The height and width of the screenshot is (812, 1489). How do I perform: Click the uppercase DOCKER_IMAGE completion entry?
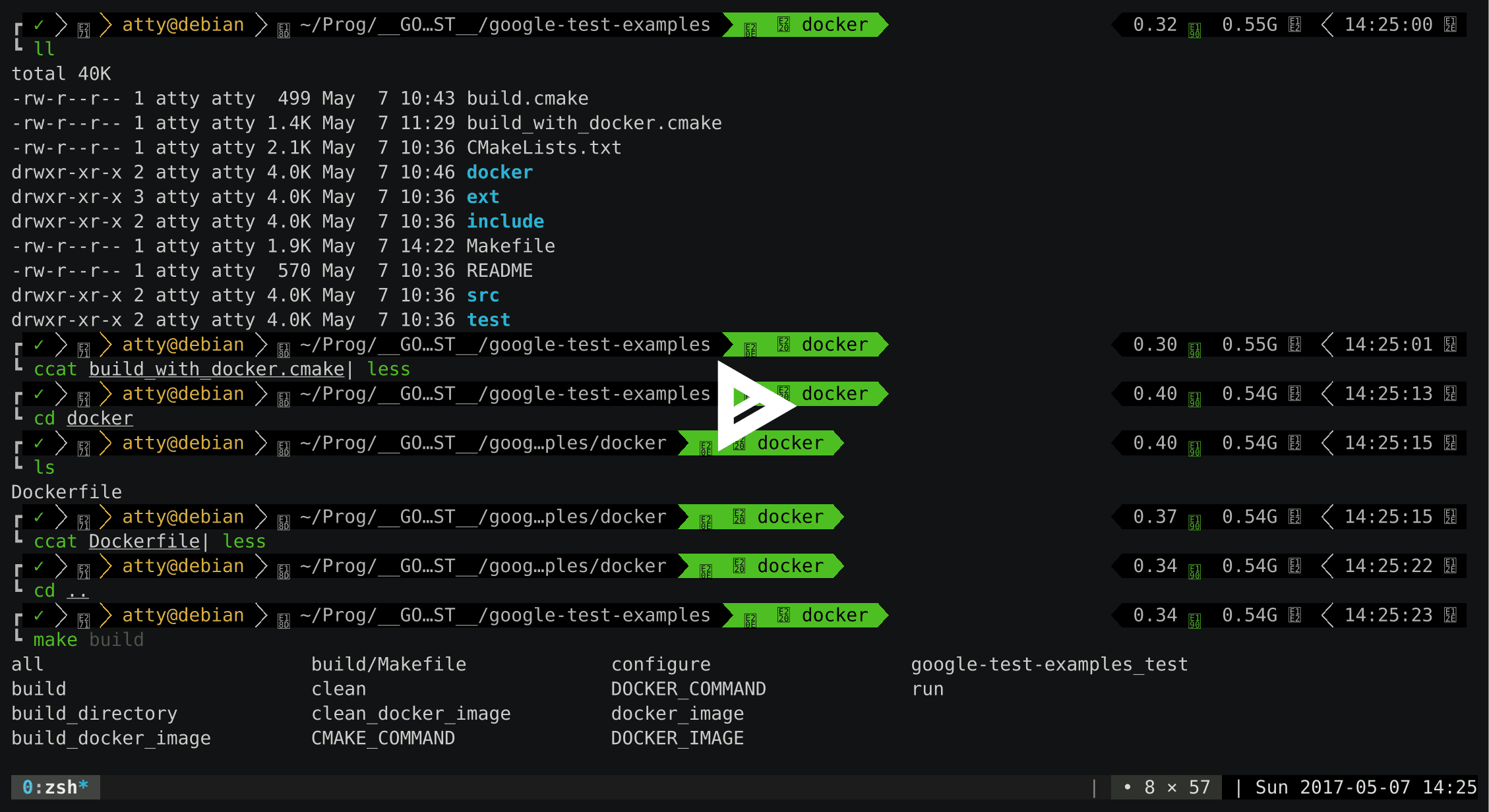[677, 738]
